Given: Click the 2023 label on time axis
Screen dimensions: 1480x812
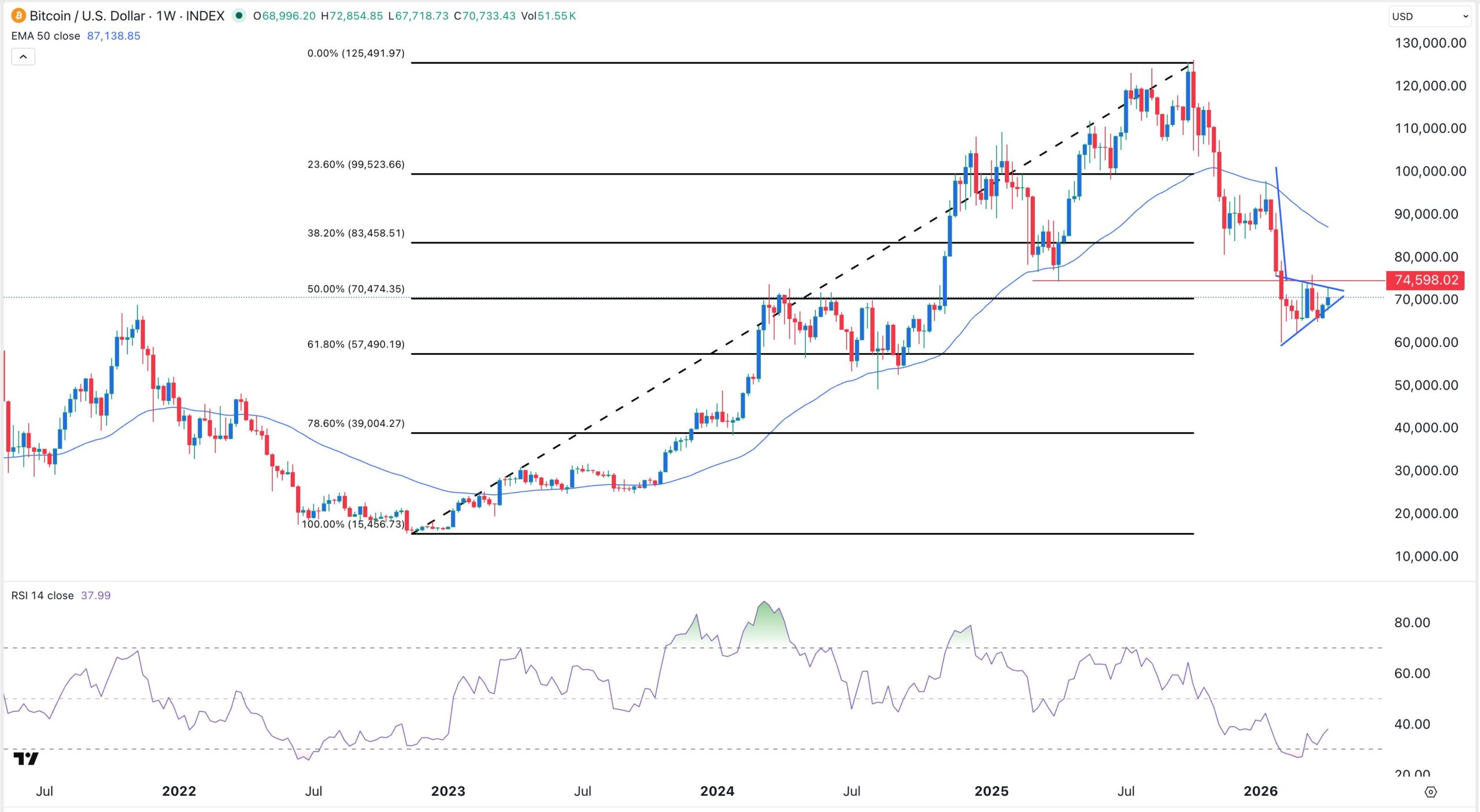Looking at the screenshot, I should [448, 791].
